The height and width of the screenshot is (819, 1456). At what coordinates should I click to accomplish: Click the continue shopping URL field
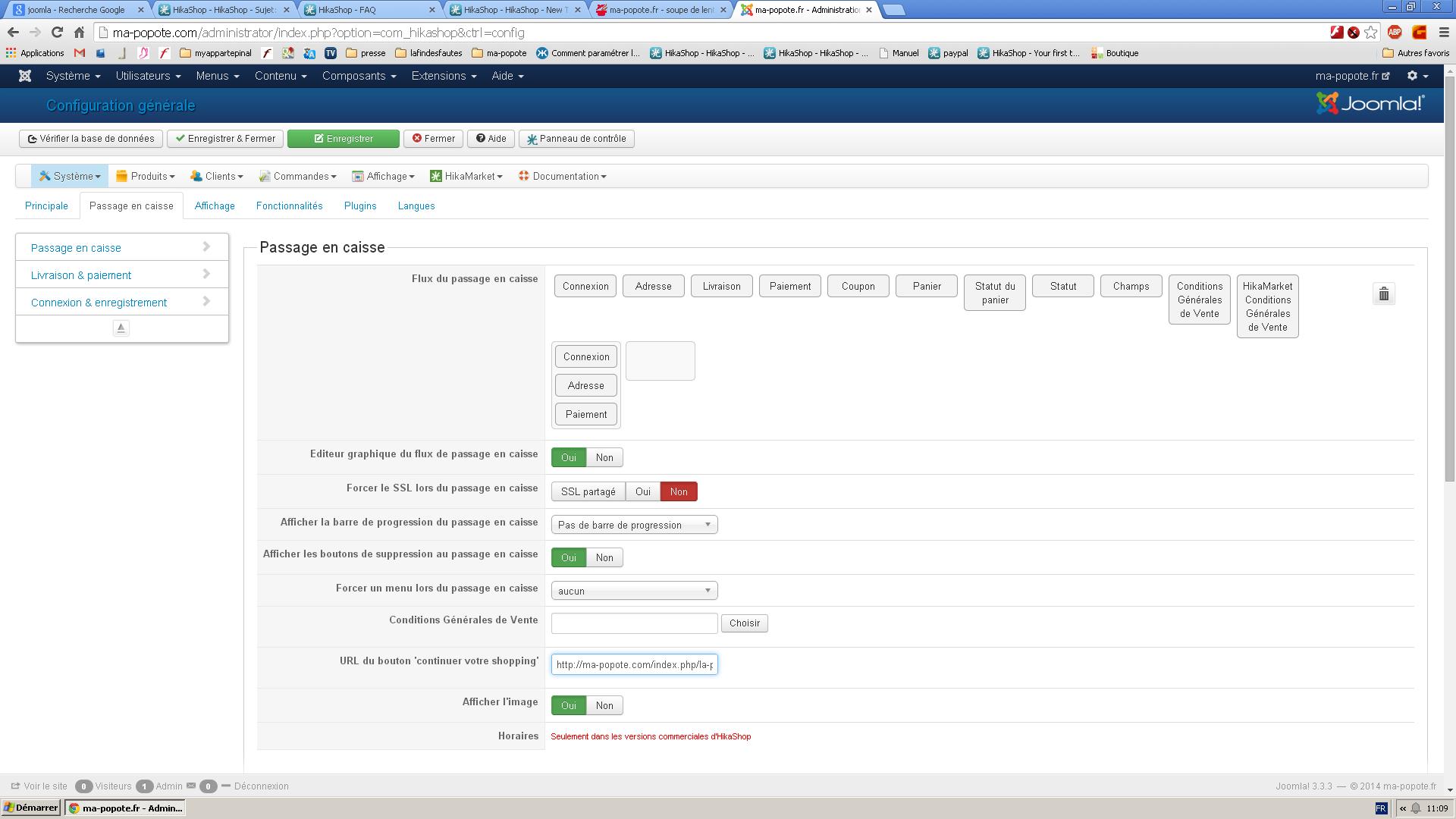(x=634, y=664)
